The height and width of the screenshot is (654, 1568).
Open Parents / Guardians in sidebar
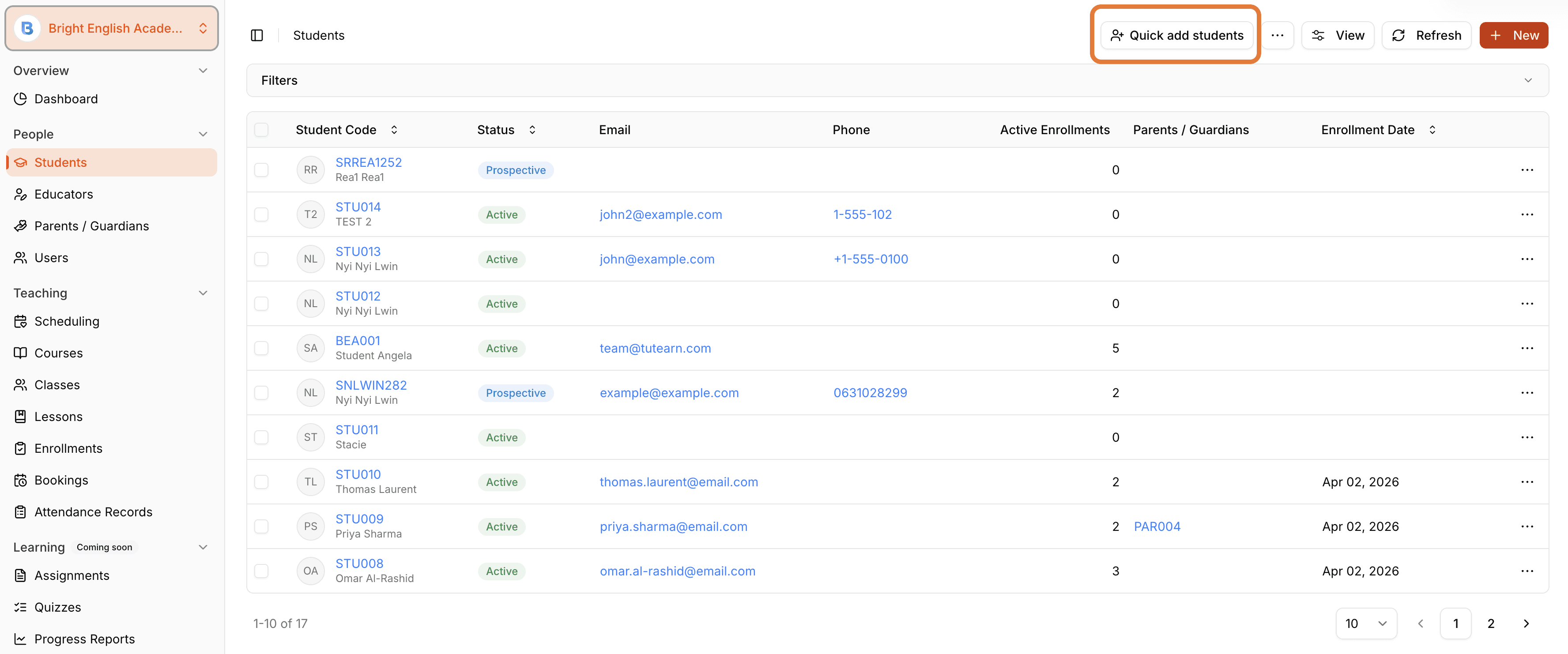tap(111, 226)
